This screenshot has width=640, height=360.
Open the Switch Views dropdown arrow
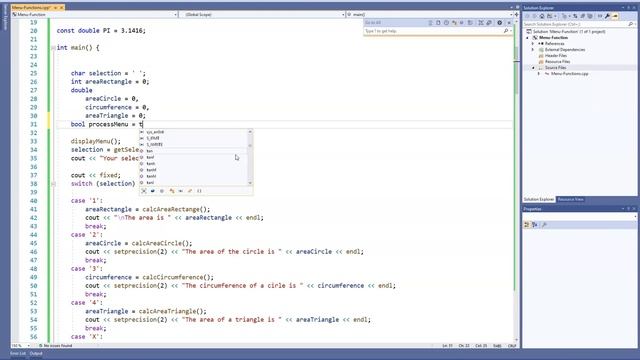555,16
